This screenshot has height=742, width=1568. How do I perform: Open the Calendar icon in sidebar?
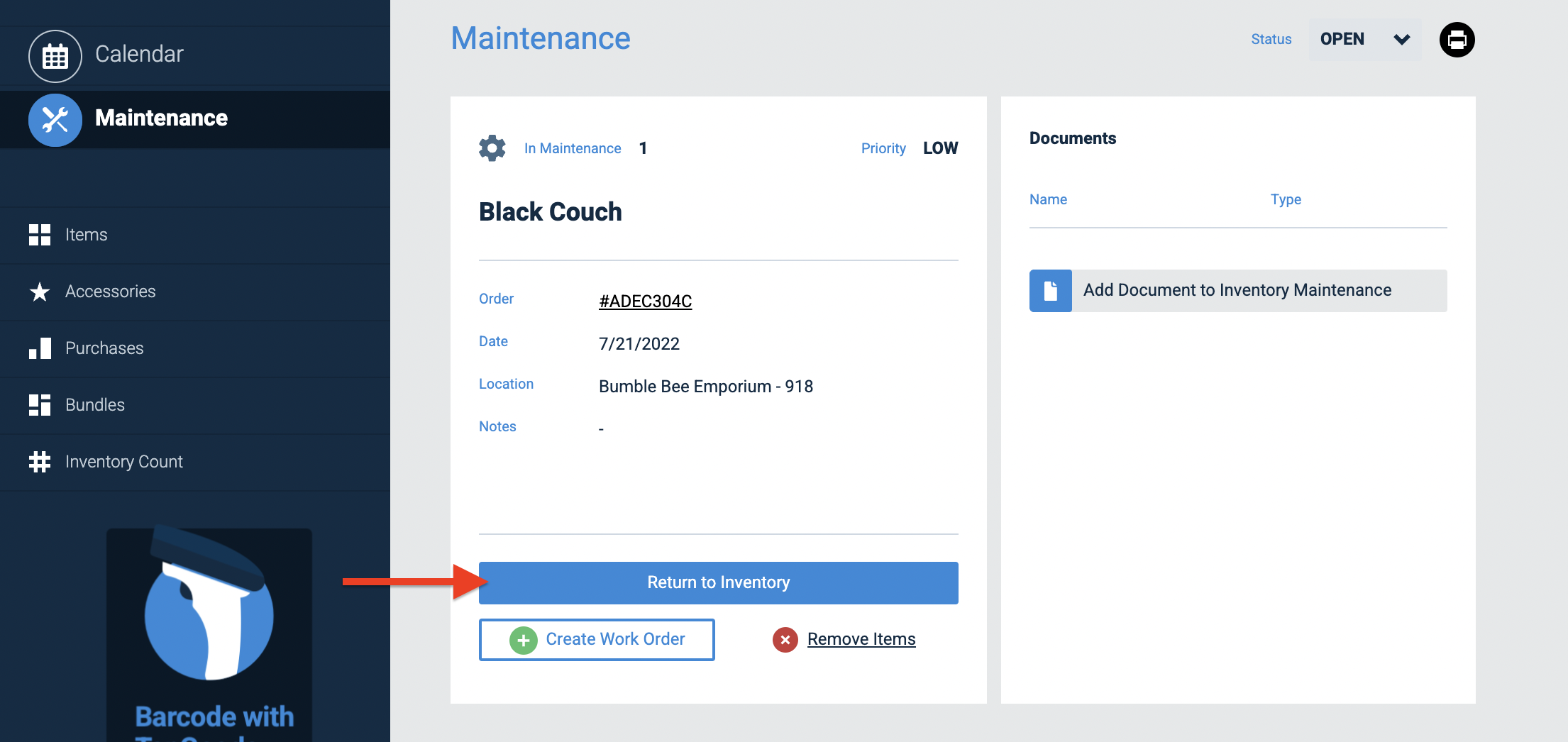click(55, 55)
